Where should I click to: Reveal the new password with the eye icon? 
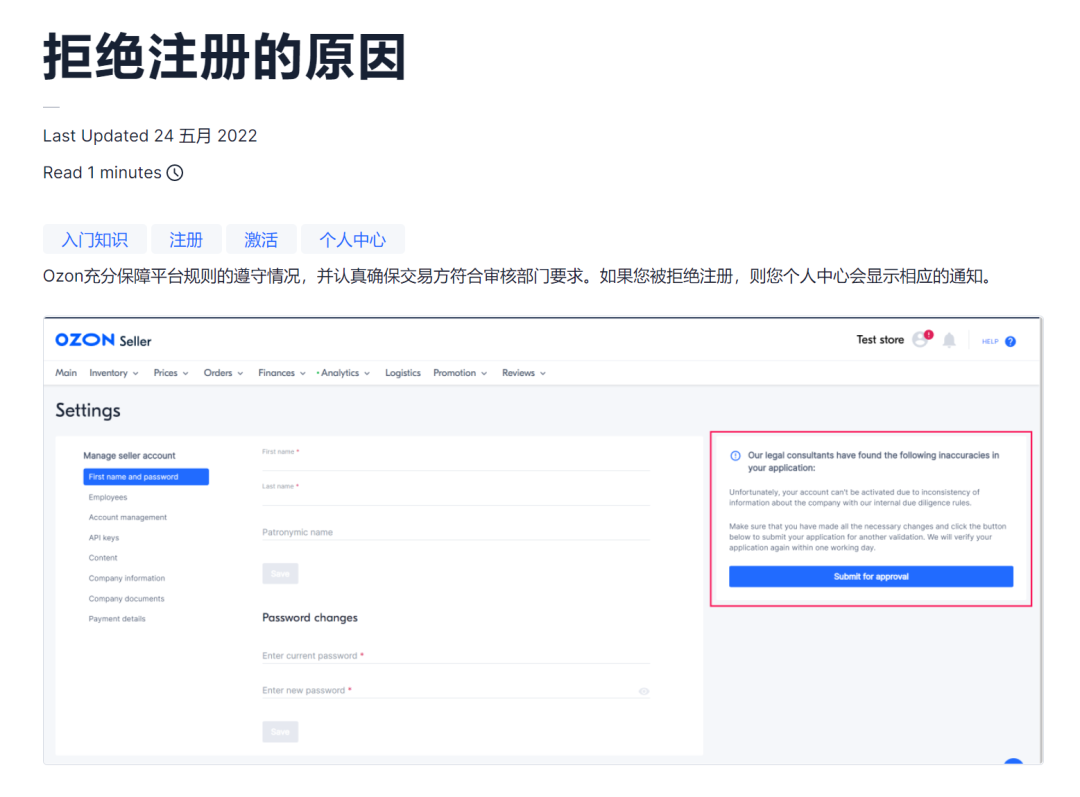[644, 690]
